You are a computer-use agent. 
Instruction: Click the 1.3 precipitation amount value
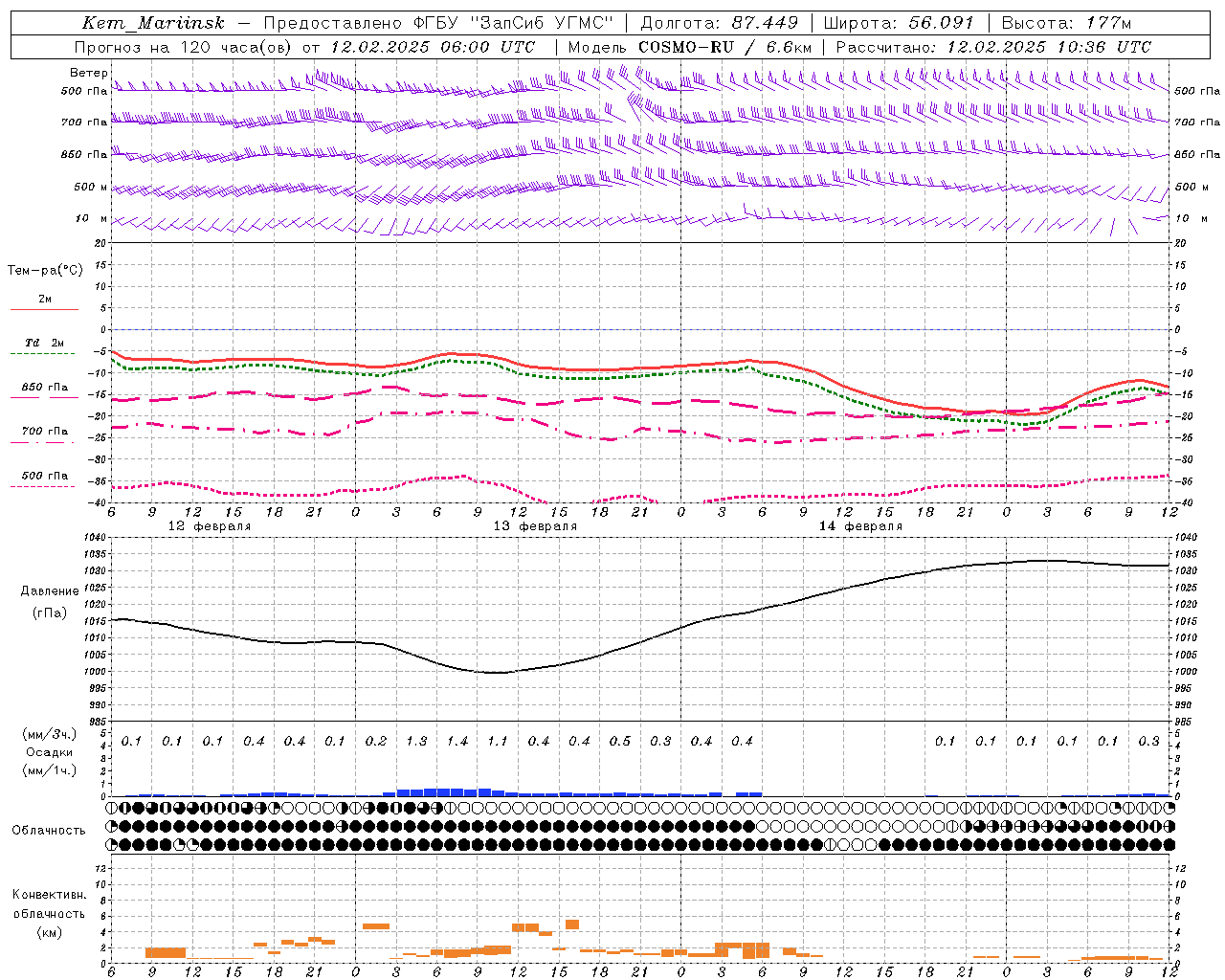click(x=416, y=742)
